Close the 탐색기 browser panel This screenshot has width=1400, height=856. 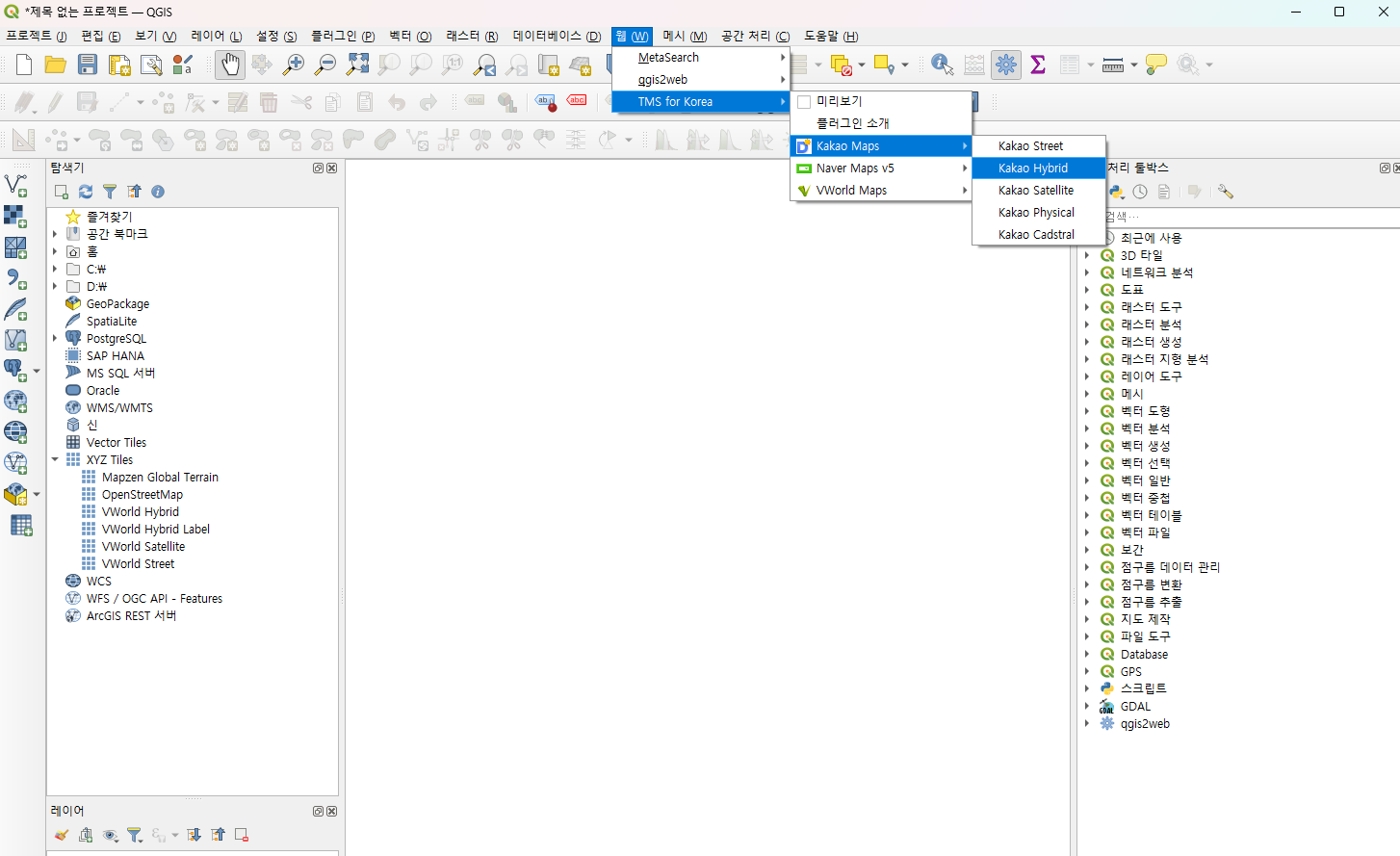332,168
